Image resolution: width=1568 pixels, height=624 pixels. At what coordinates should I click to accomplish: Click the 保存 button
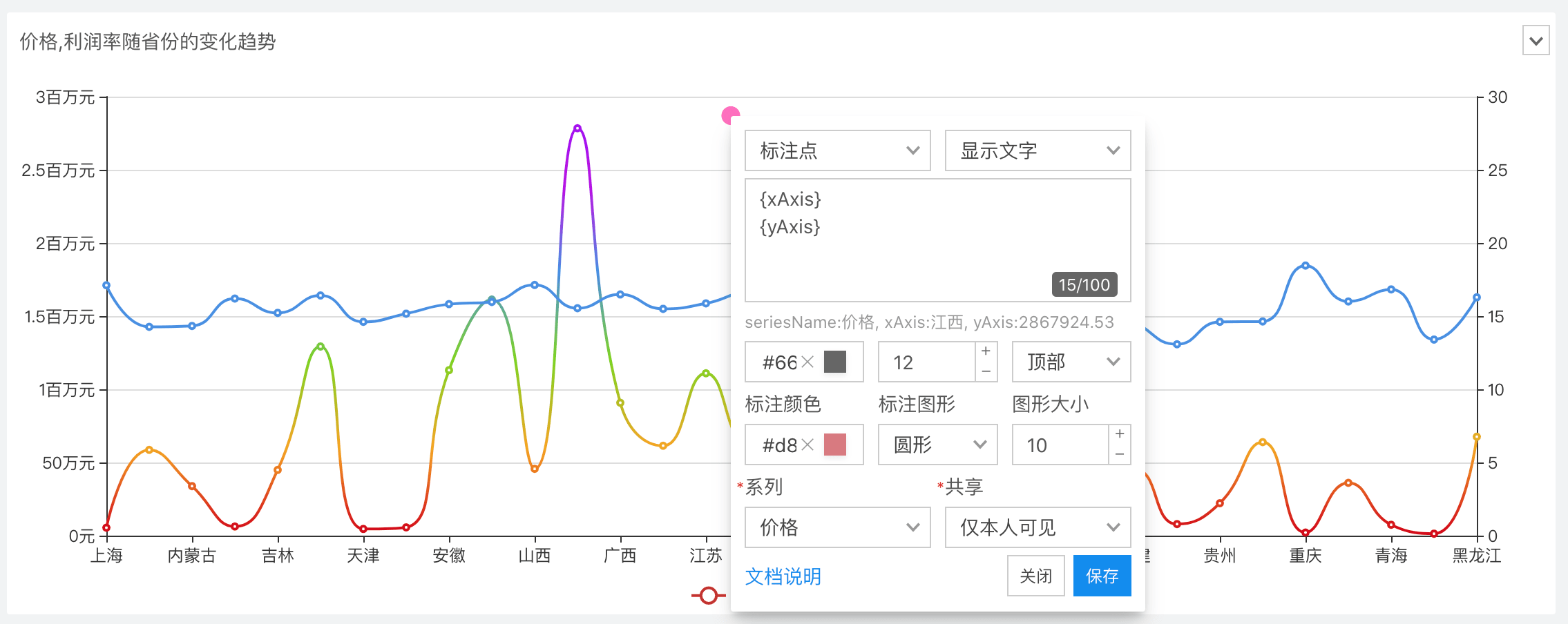(1102, 576)
